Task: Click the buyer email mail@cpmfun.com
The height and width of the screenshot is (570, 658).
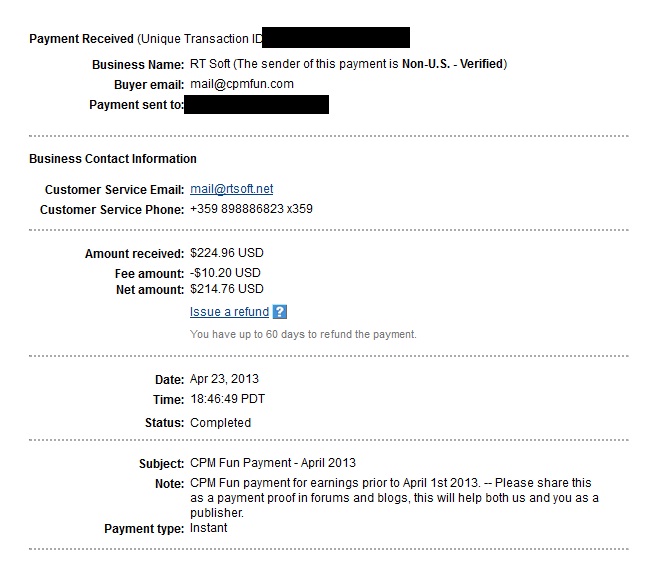Action: (x=242, y=84)
